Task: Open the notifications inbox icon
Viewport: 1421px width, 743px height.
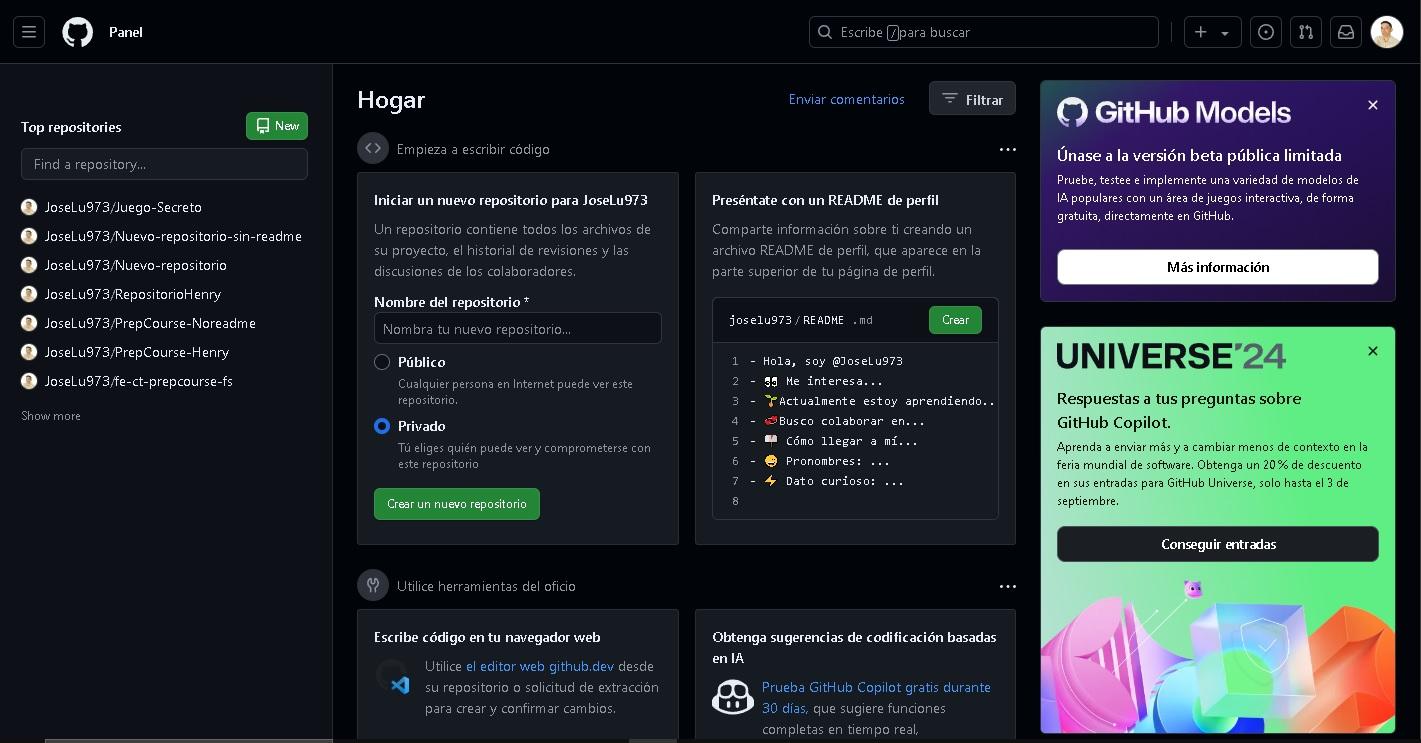Action: pyautogui.click(x=1346, y=32)
